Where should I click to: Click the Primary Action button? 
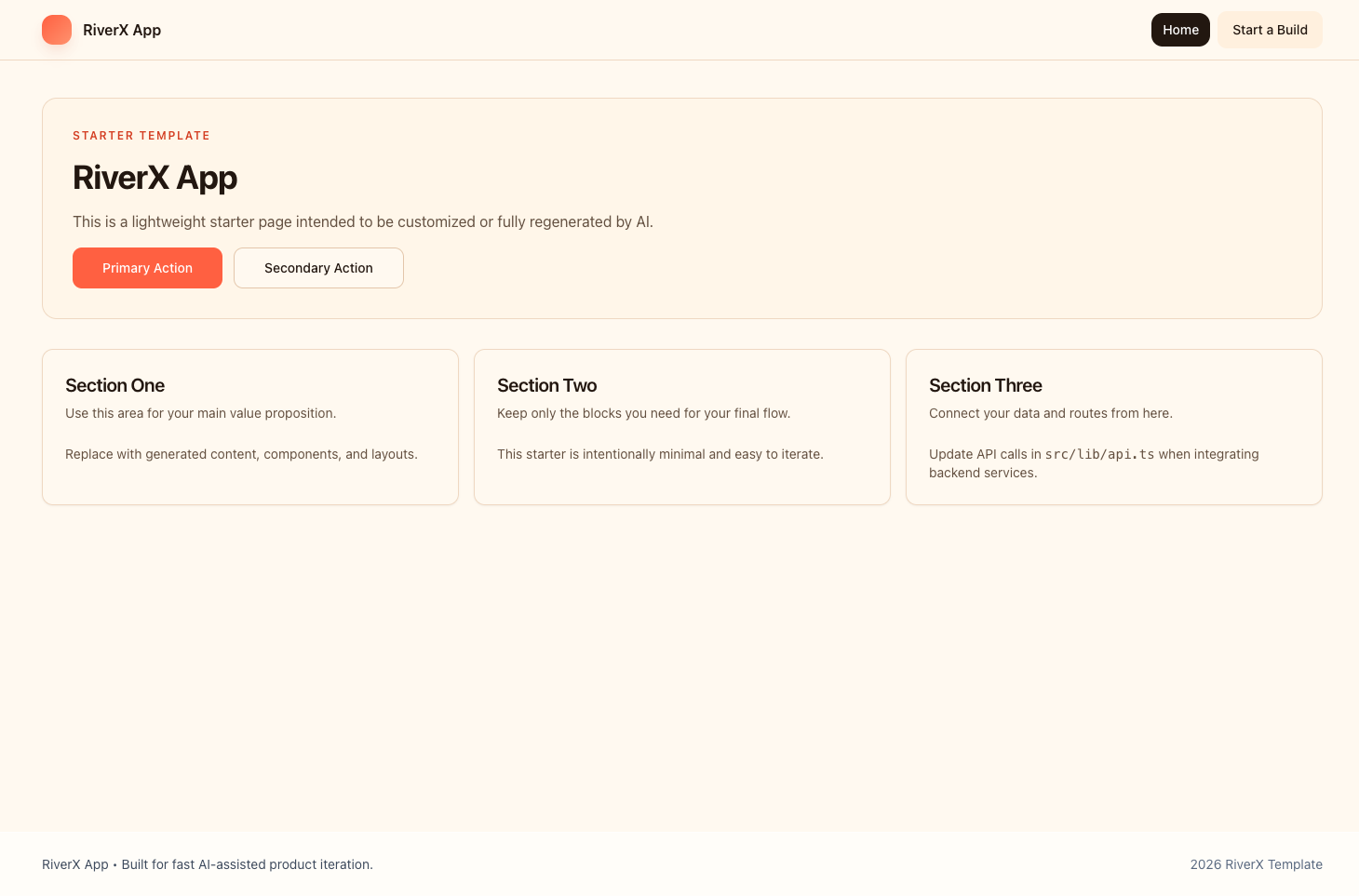tap(147, 268)
